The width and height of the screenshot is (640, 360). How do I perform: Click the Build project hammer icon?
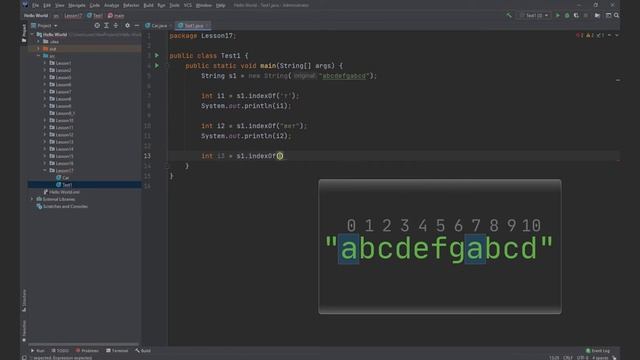click(x=509, y=16)
